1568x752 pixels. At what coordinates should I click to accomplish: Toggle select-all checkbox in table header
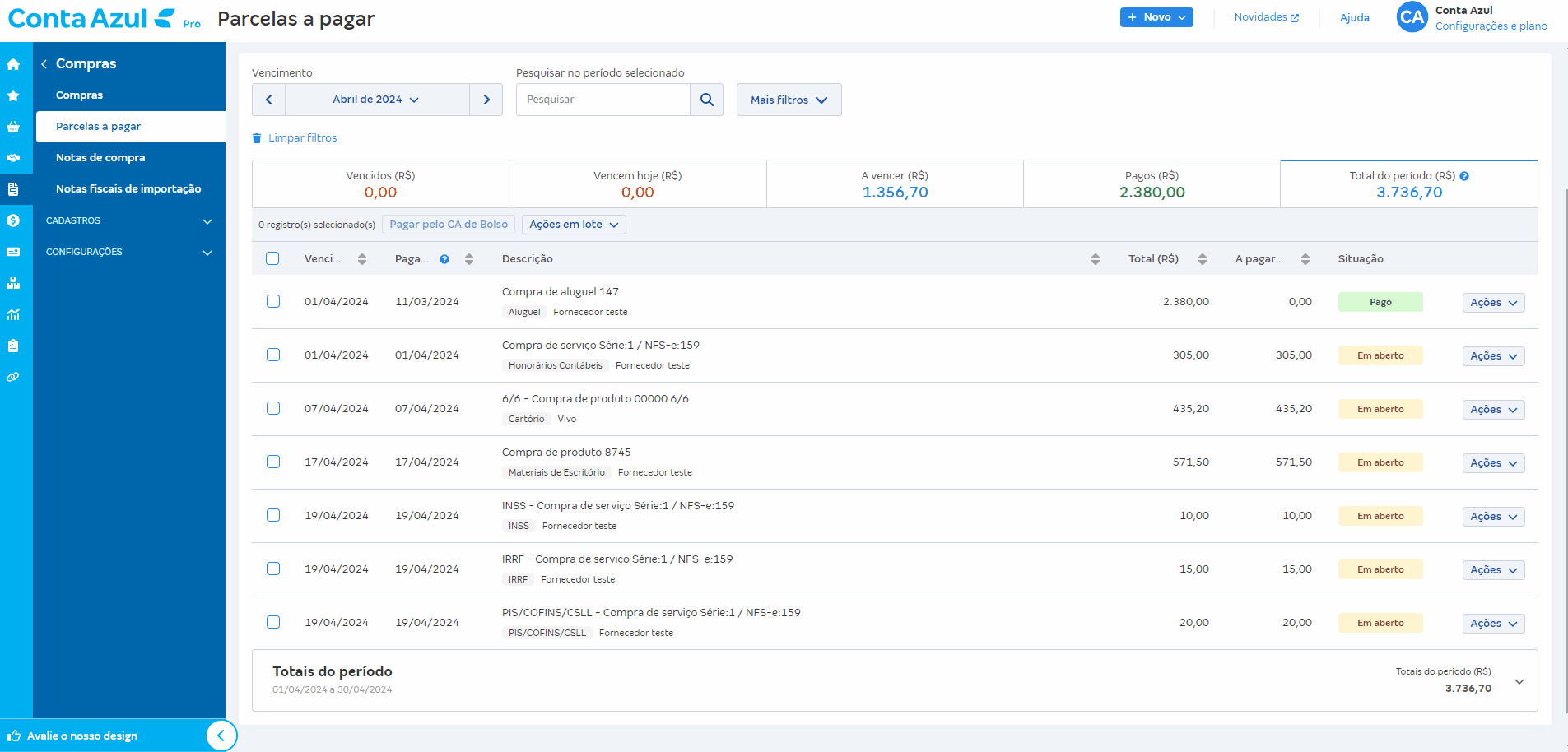272,258
